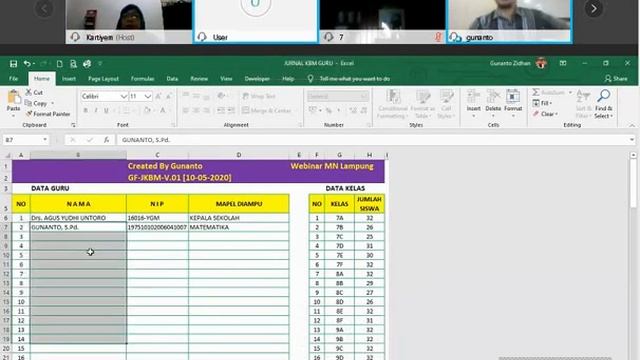Viewport: 640px width, 360px height.
Task: Collapse the ribbon with chevron
Action: coord(632,125)
